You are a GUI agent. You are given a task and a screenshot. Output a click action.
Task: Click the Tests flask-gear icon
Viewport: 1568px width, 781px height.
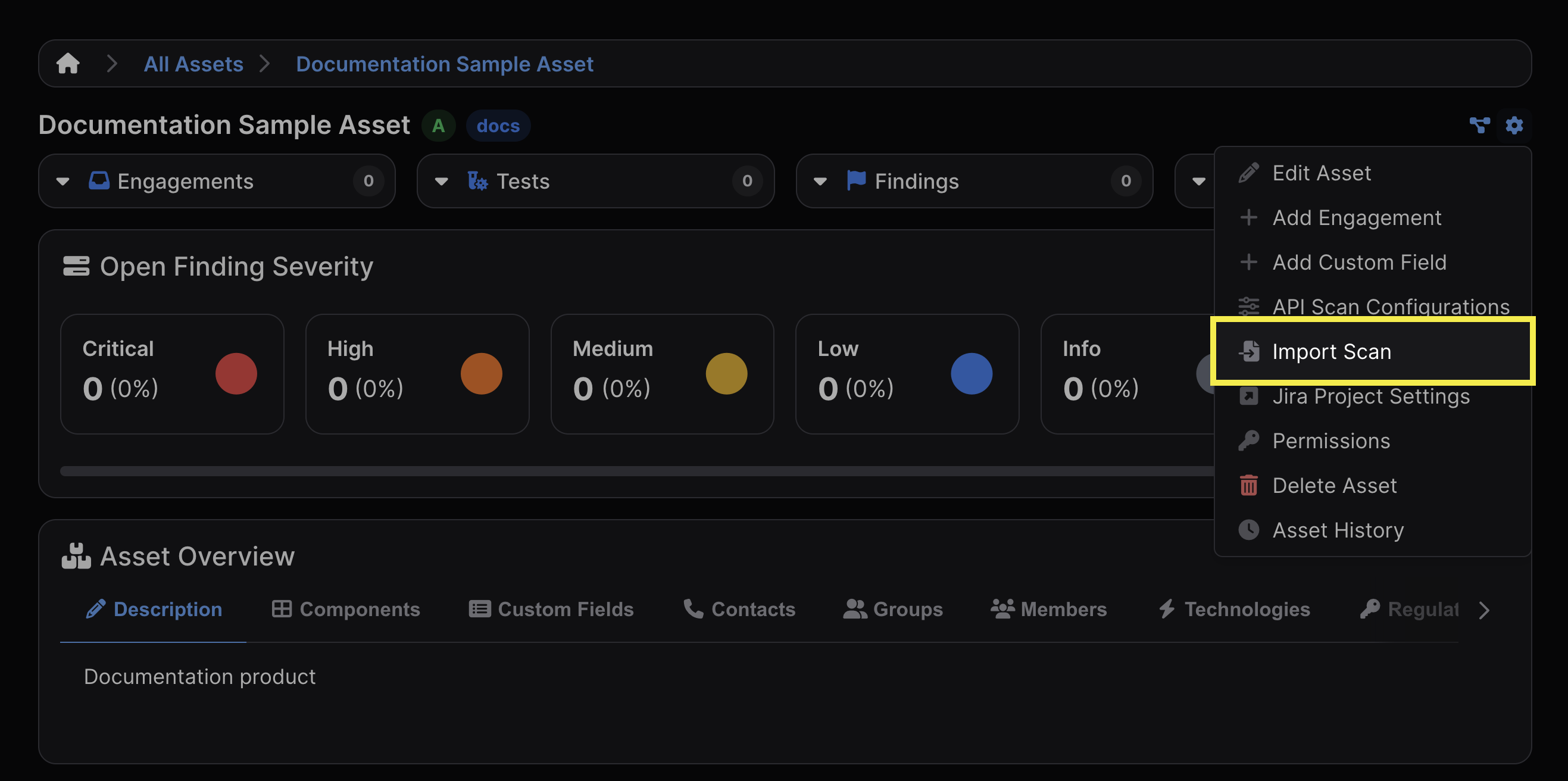click(x=477, y=181)
